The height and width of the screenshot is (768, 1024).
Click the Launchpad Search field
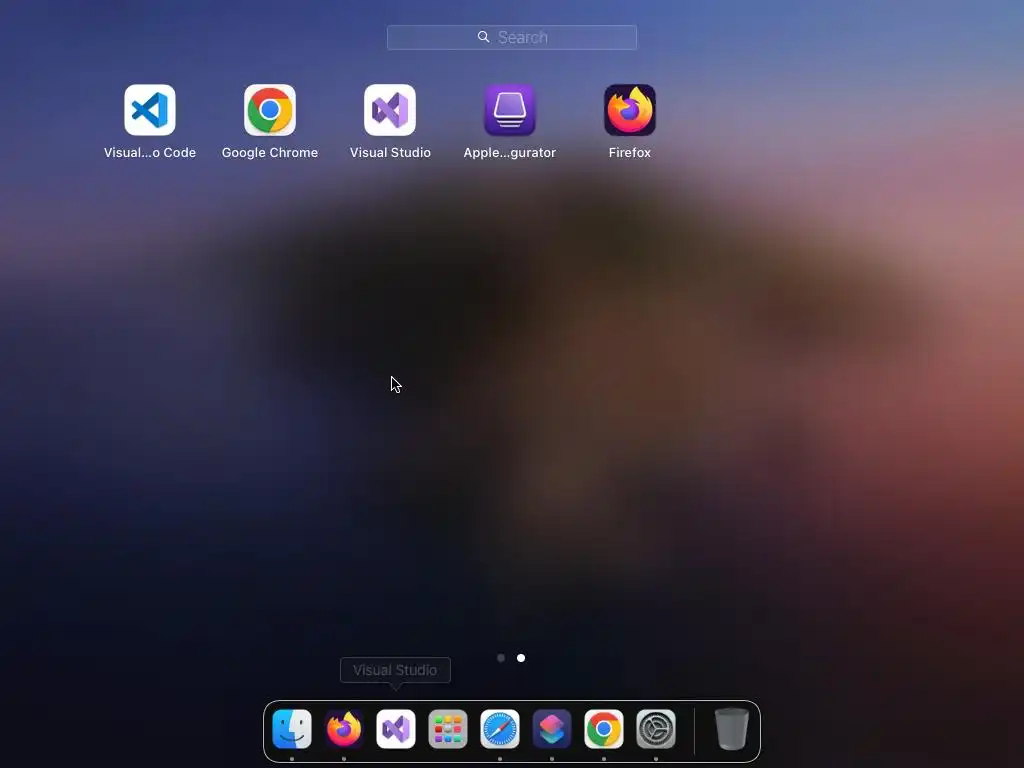coord(512,37)
